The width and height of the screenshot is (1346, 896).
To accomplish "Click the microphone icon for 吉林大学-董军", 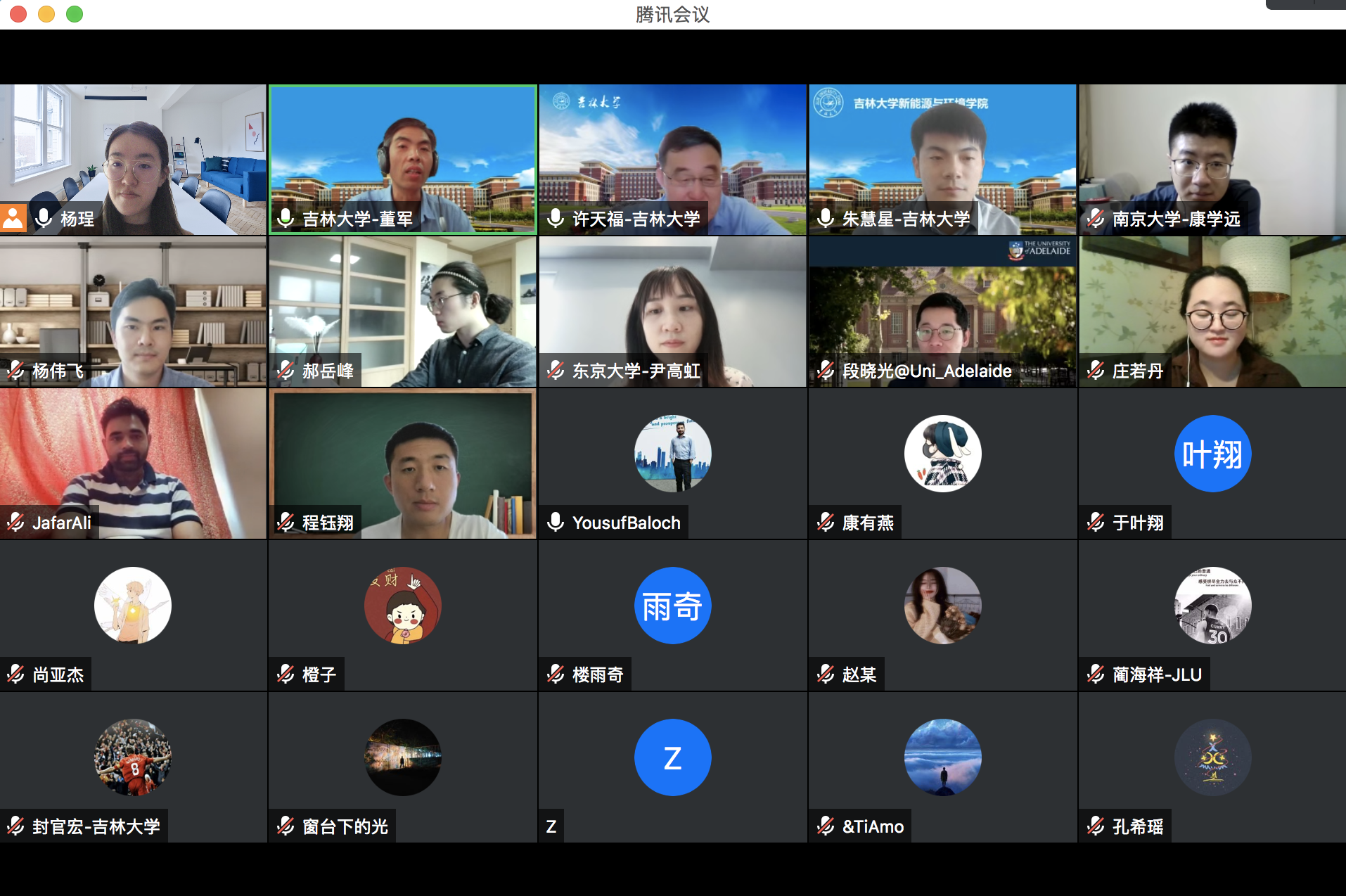I will tap(286, 219).
